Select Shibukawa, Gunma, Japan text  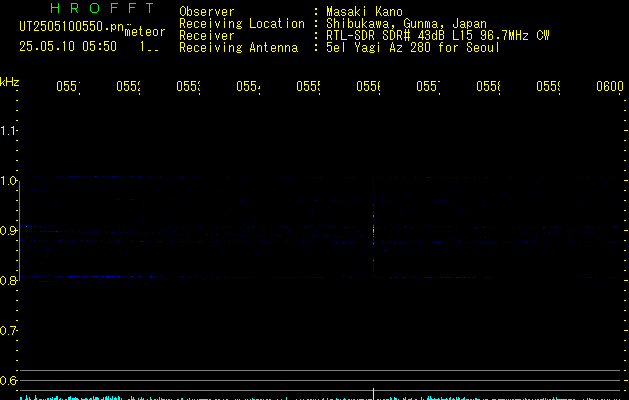tap(406, 24)
